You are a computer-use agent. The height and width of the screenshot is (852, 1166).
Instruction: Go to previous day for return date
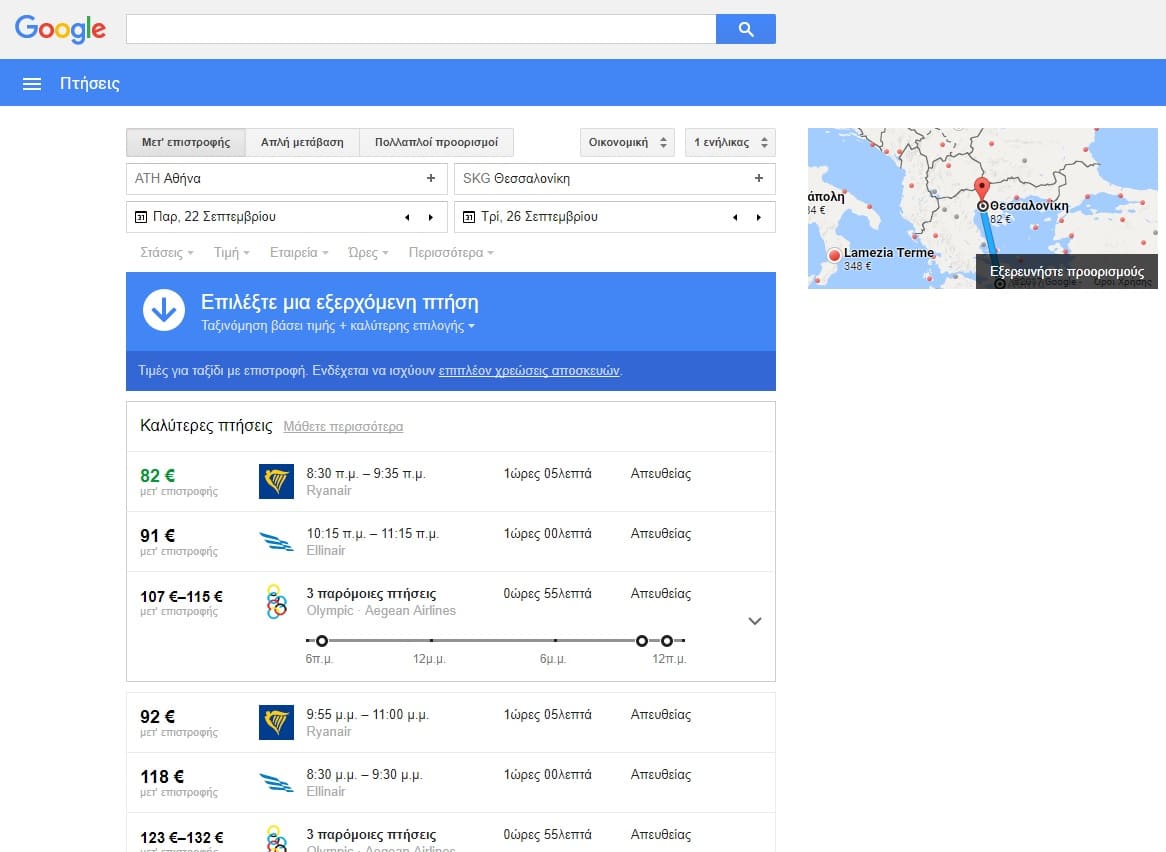coord(735,217)
